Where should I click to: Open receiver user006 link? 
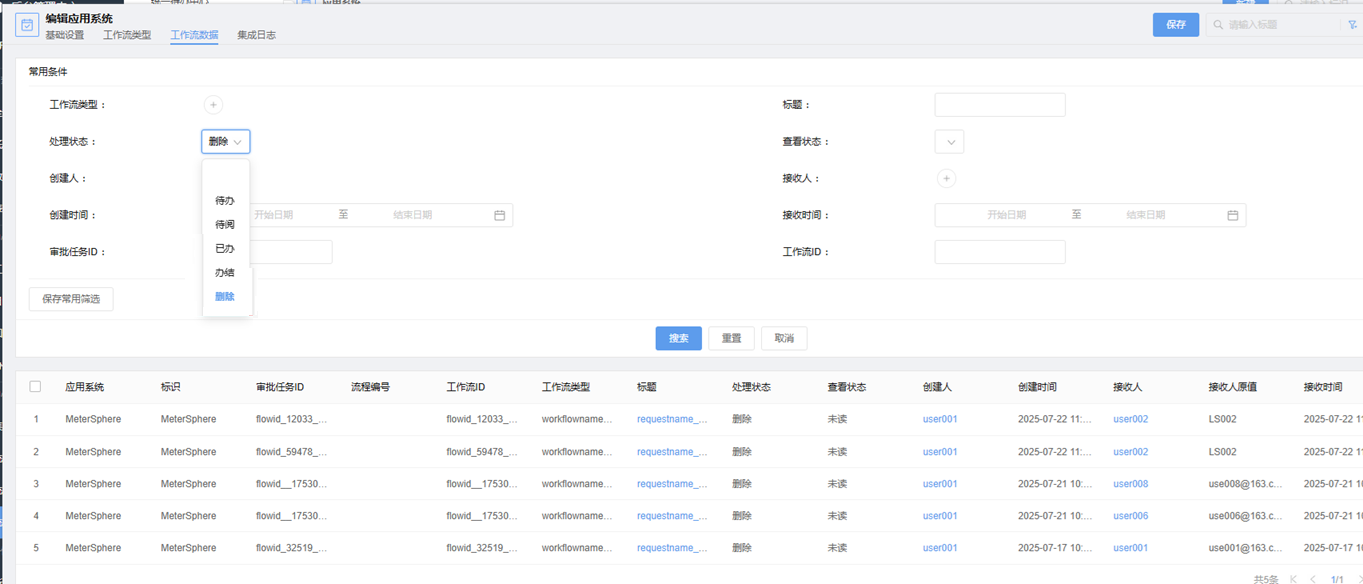(1131, 516)
